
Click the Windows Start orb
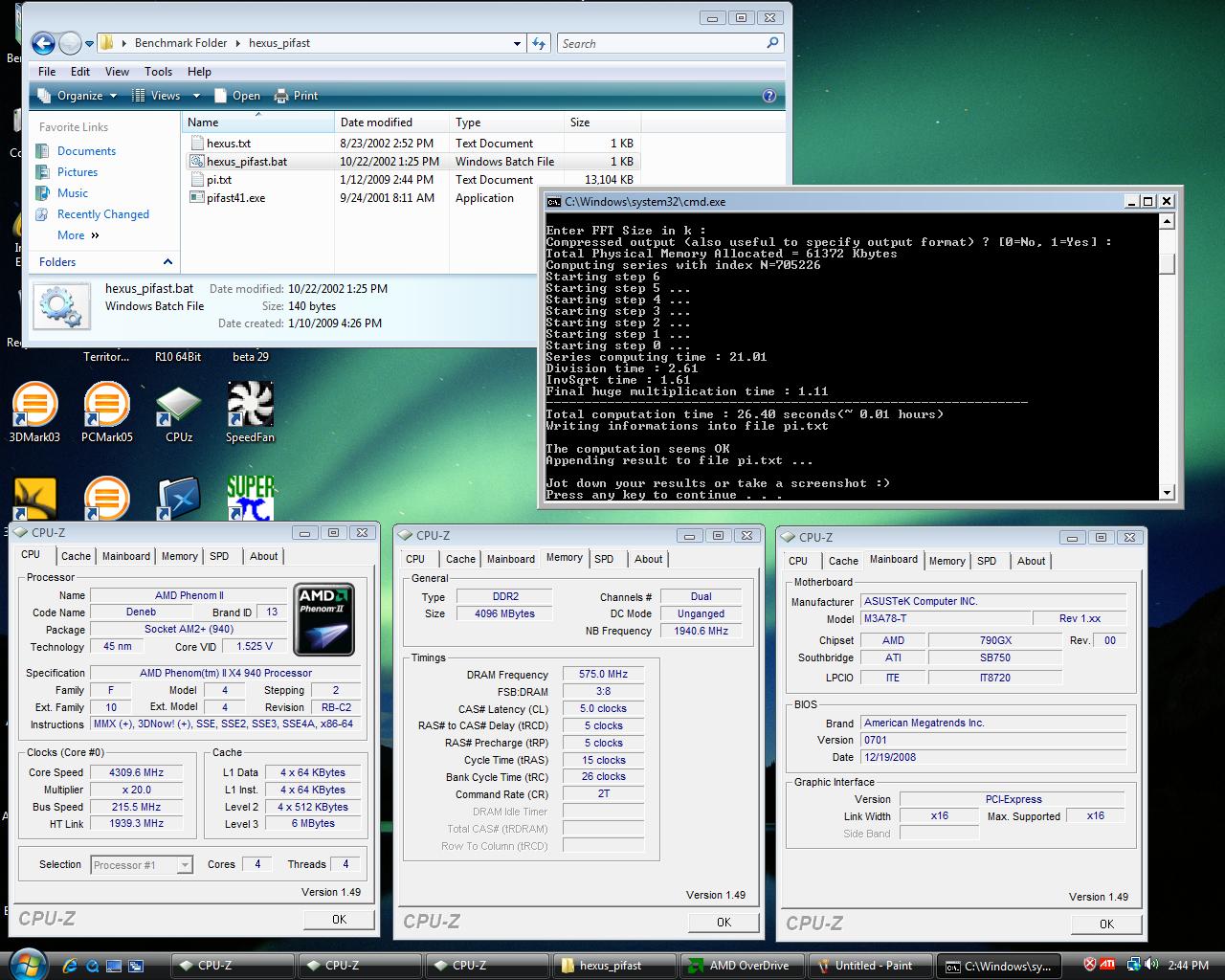[26, 963]
